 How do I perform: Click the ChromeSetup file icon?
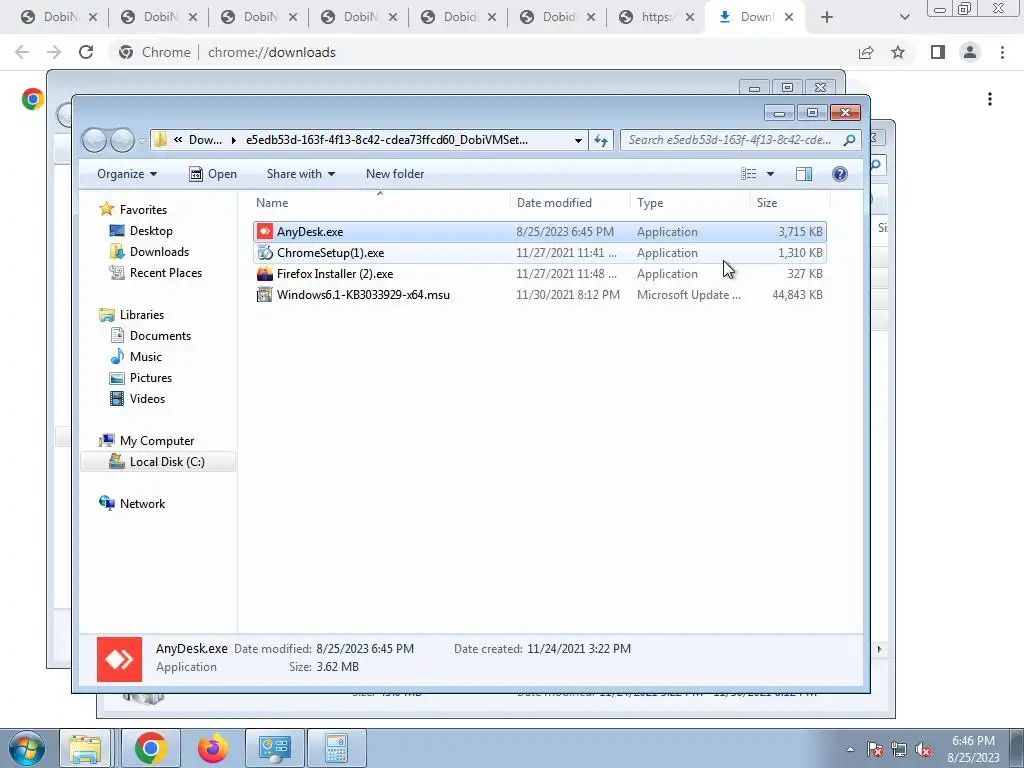point(264,253)
